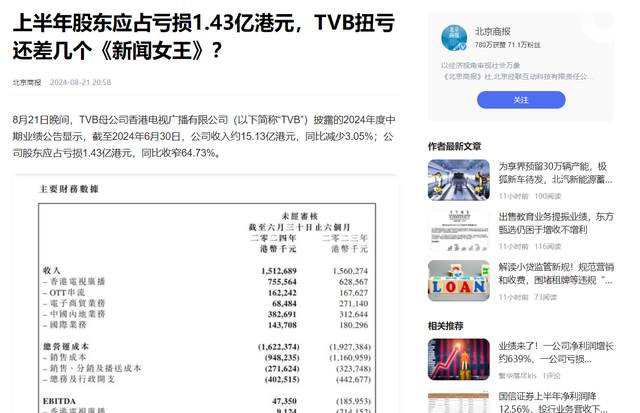Open article 国信证券上半年净利润降12.56%
The image size is (640, 413).
pos(553,402)
